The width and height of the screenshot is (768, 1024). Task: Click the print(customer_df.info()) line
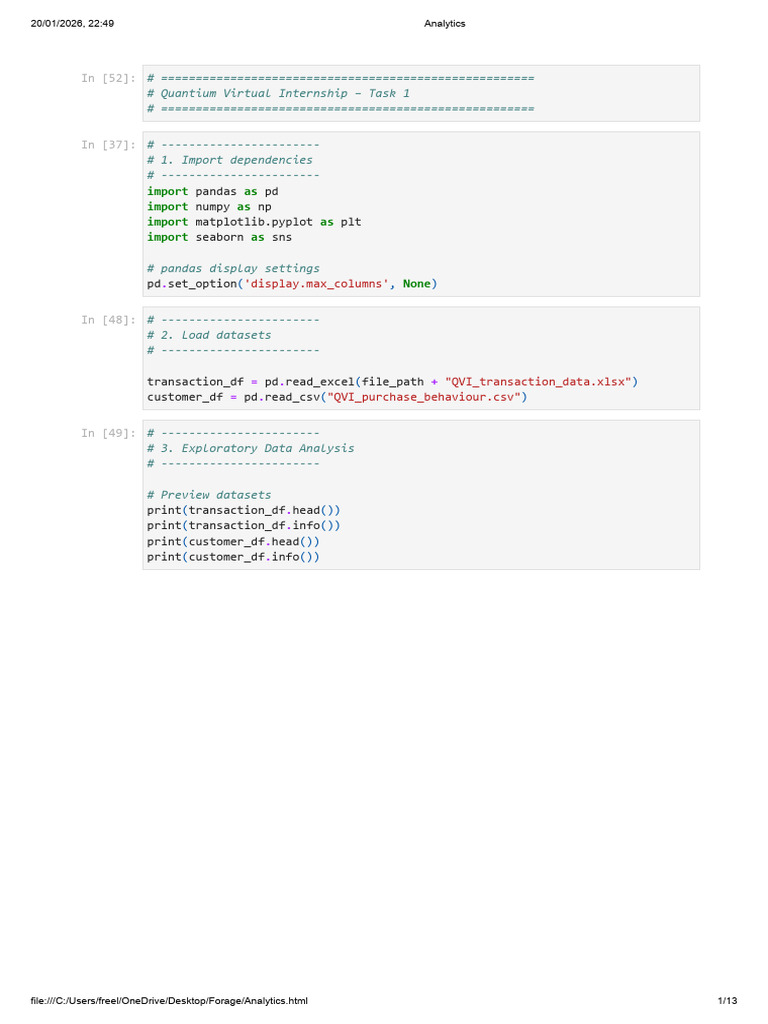(x=233, y=557)
